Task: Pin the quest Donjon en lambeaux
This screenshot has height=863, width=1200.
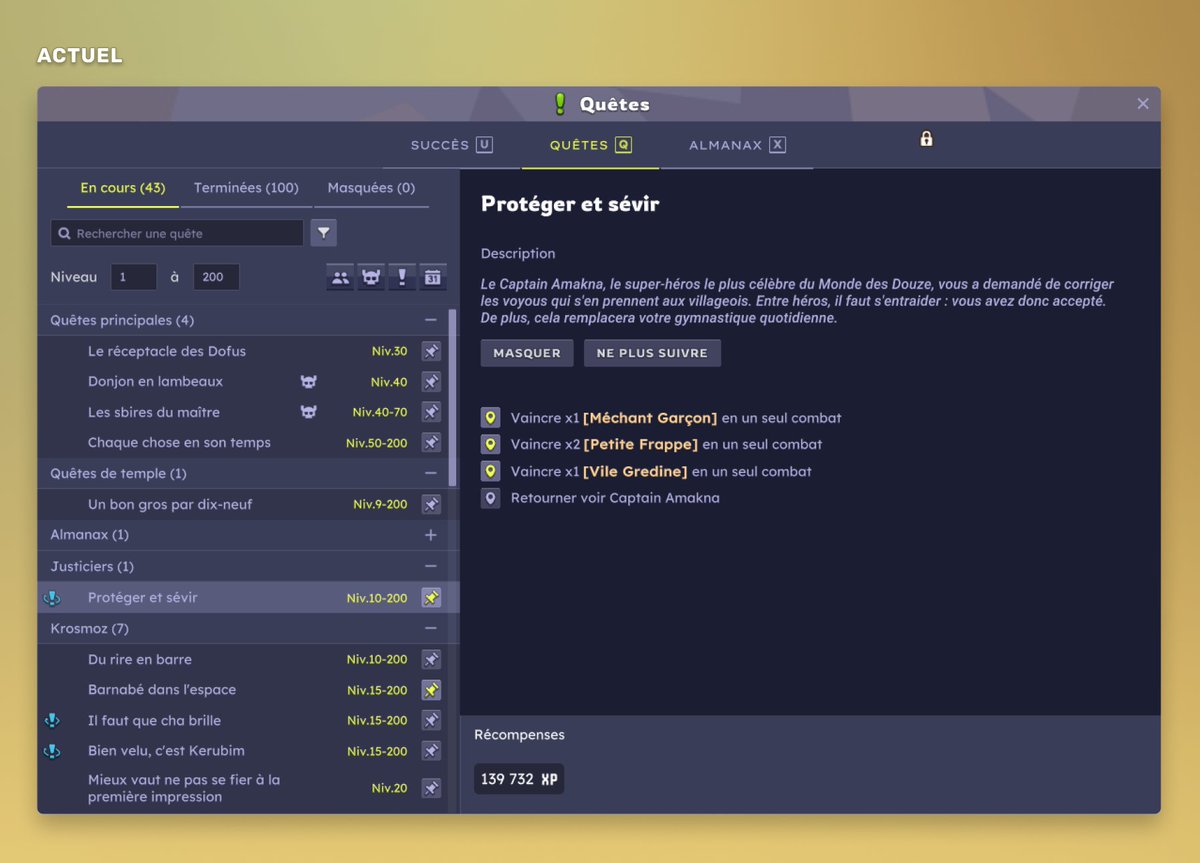Action: 431,382
